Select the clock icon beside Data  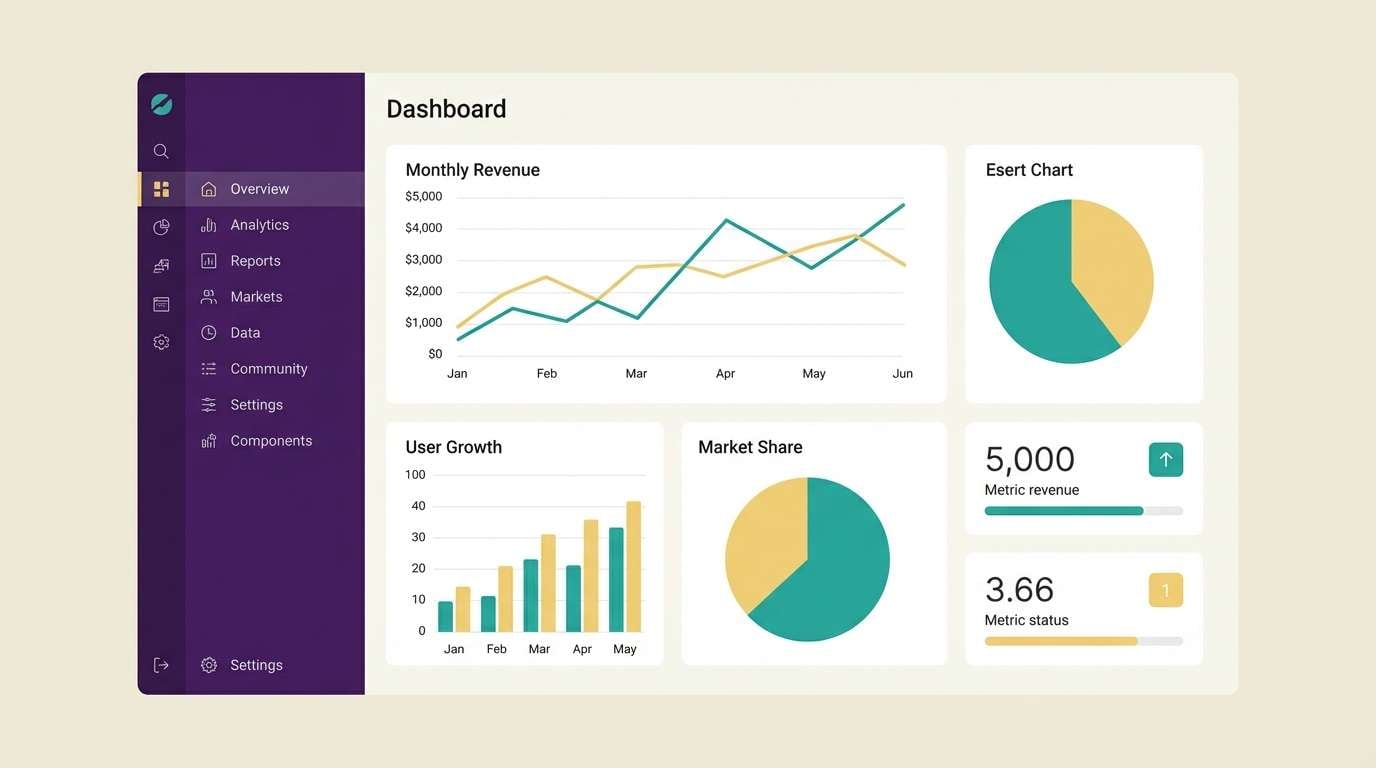(208, 332)
